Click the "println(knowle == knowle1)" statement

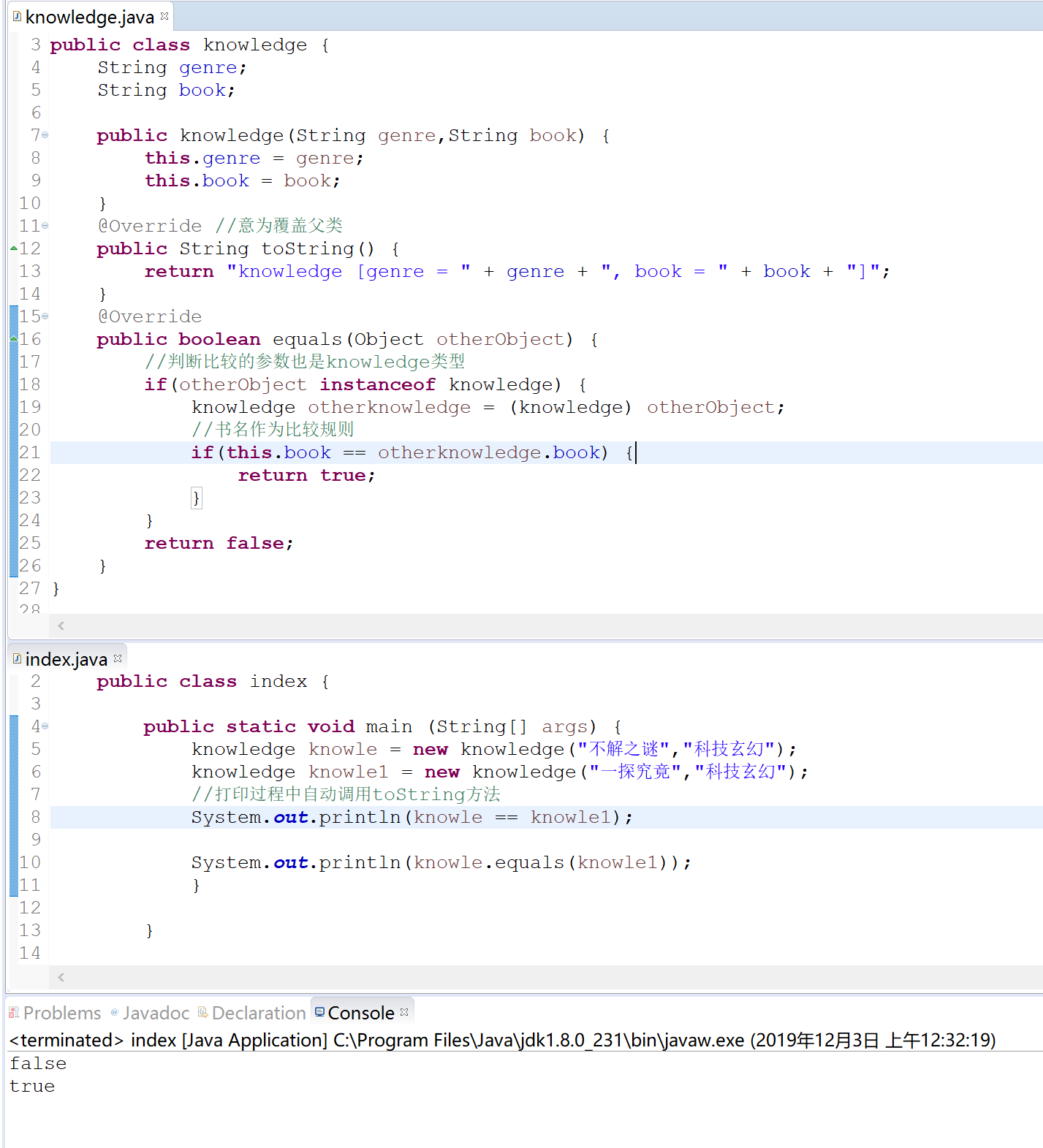coord(412,817)
